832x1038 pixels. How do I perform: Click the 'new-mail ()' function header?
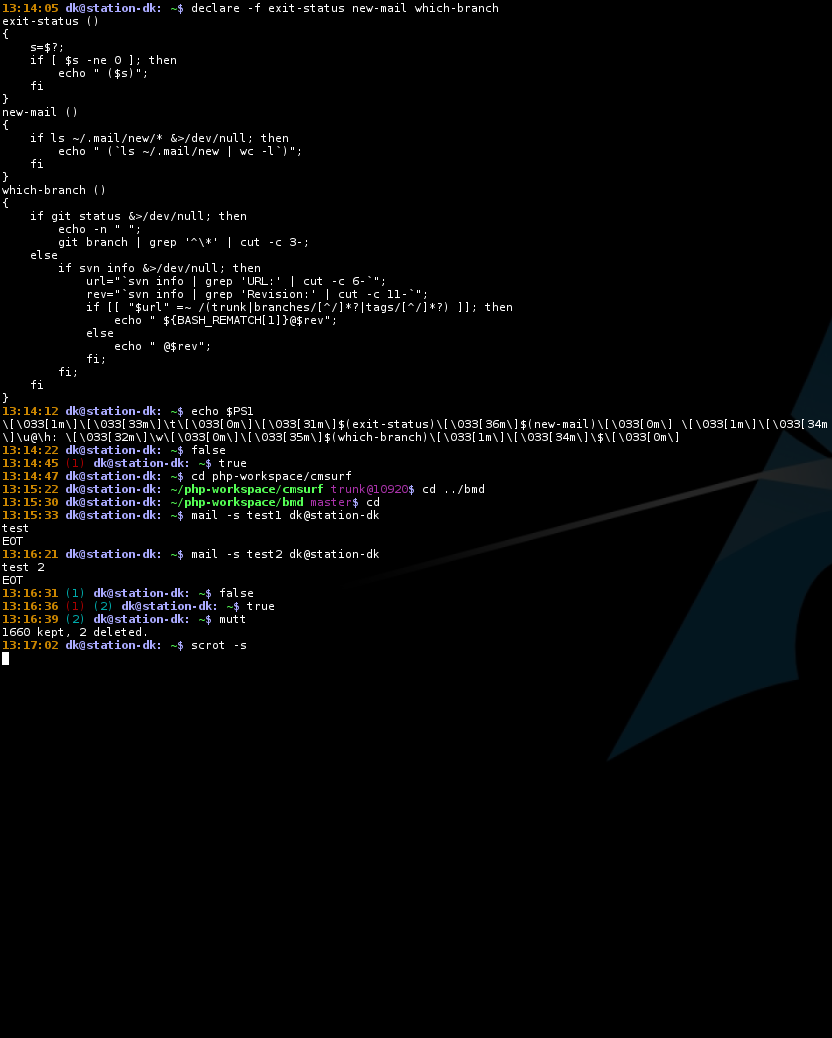40,112
